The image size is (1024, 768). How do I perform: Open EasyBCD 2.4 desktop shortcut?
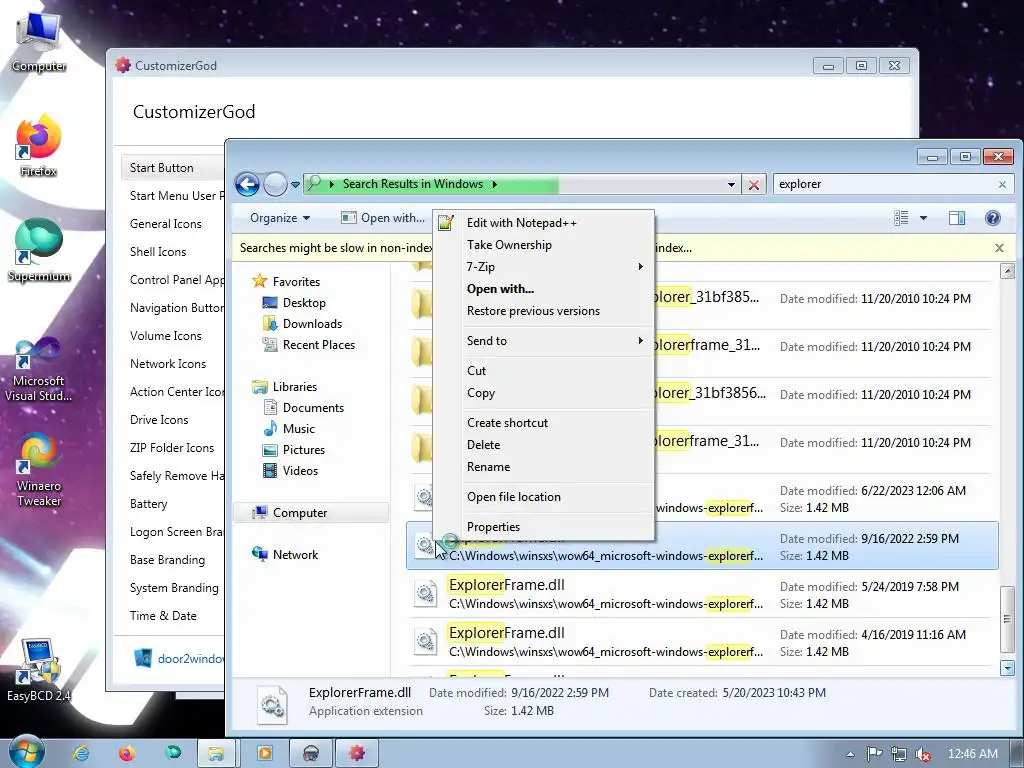coord(39,669)
